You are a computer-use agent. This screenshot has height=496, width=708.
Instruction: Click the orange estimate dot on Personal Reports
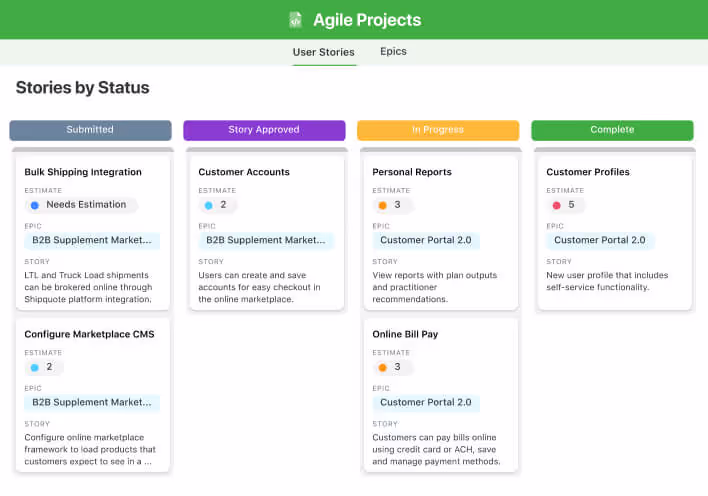(382, 205)
